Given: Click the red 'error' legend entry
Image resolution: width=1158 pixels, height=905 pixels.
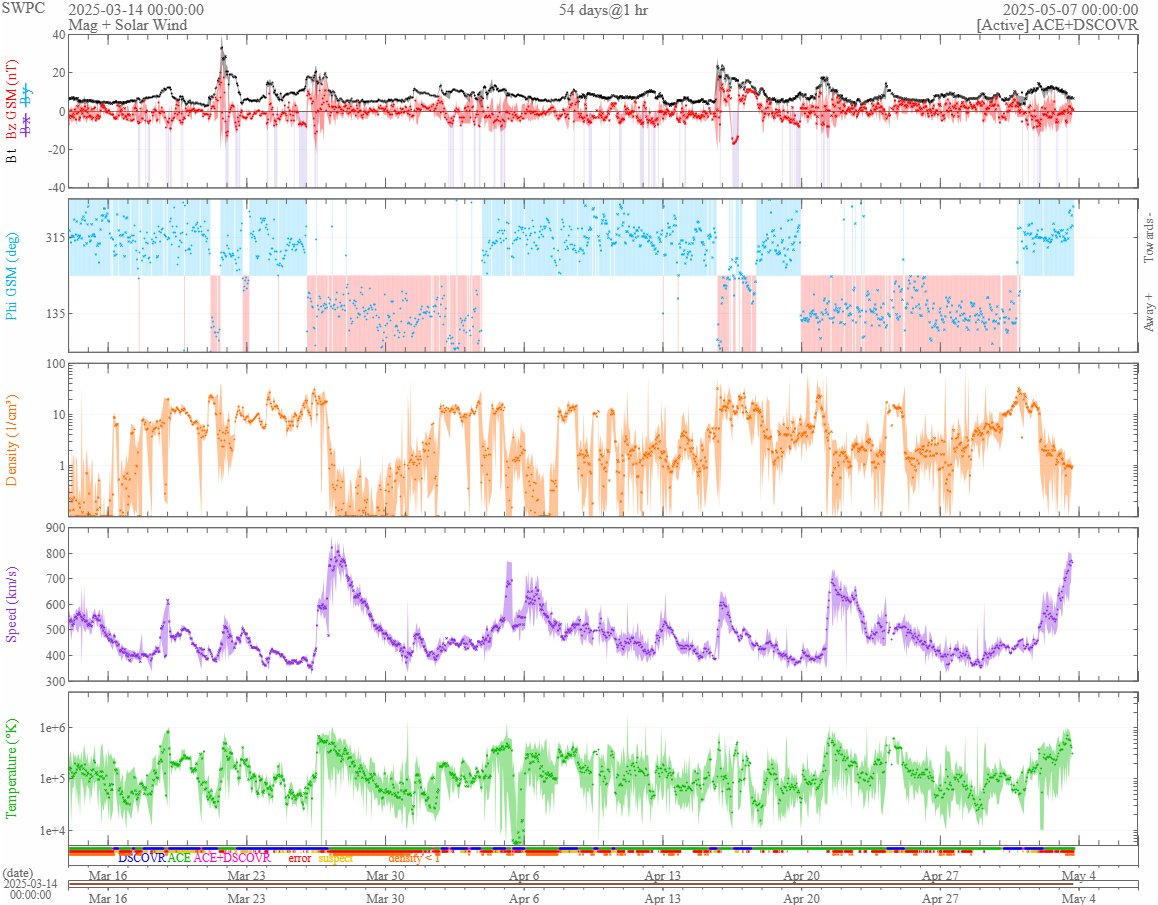Looking at the screenshot, I should 299,858.
